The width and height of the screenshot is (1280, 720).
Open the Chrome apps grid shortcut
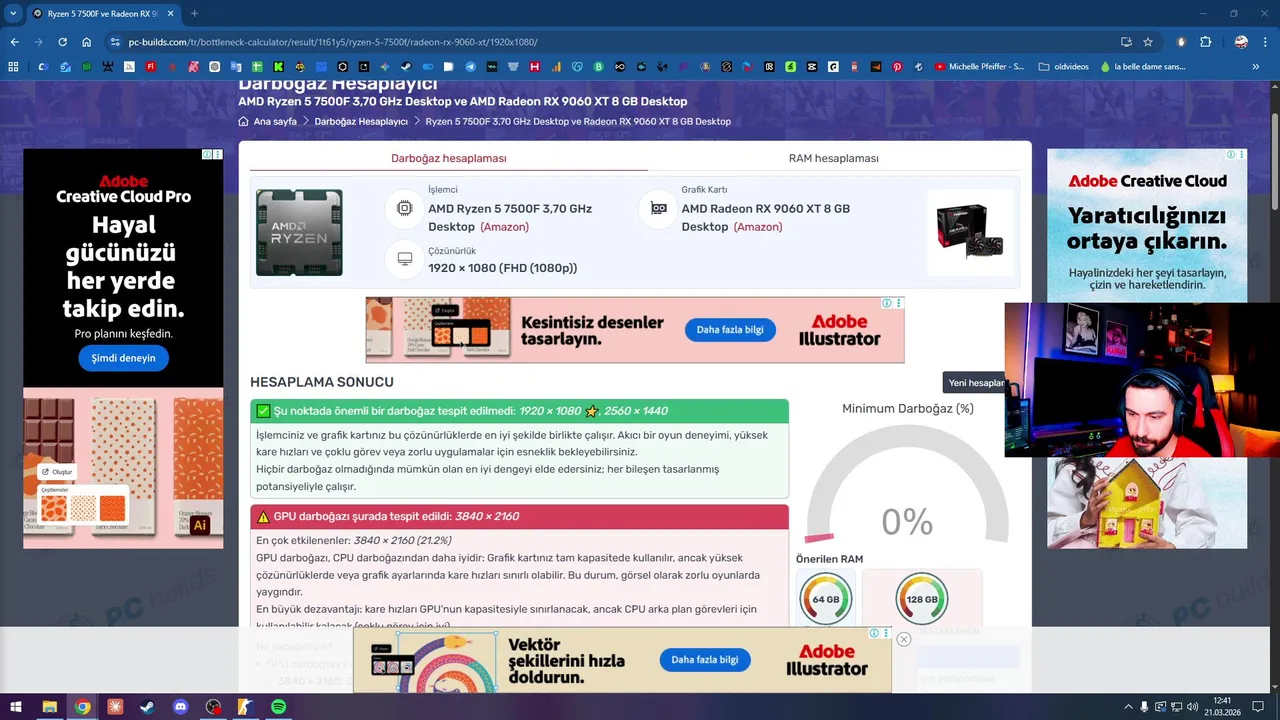coord(13,67)
